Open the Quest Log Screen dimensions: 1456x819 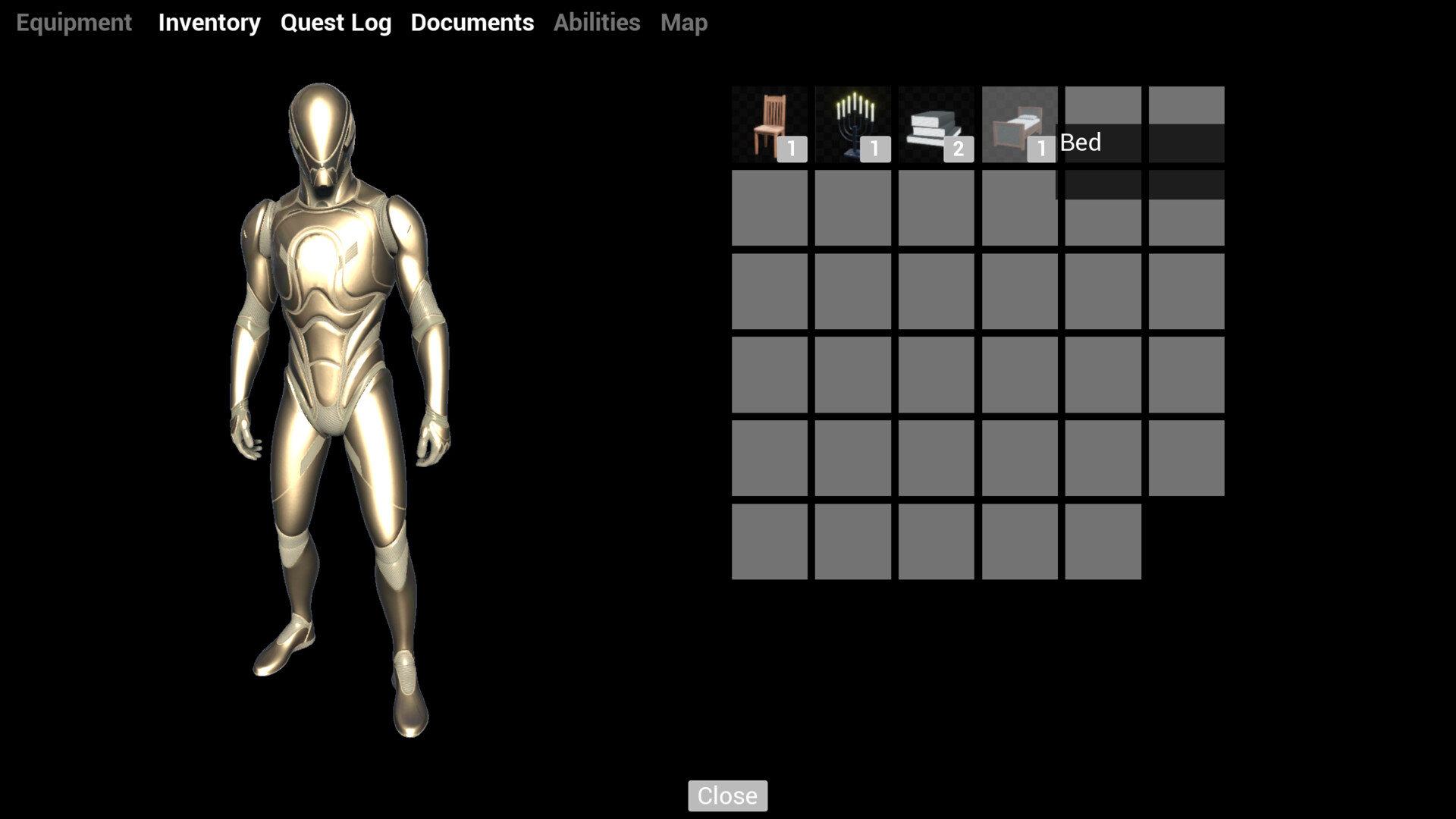coord(336,23)
